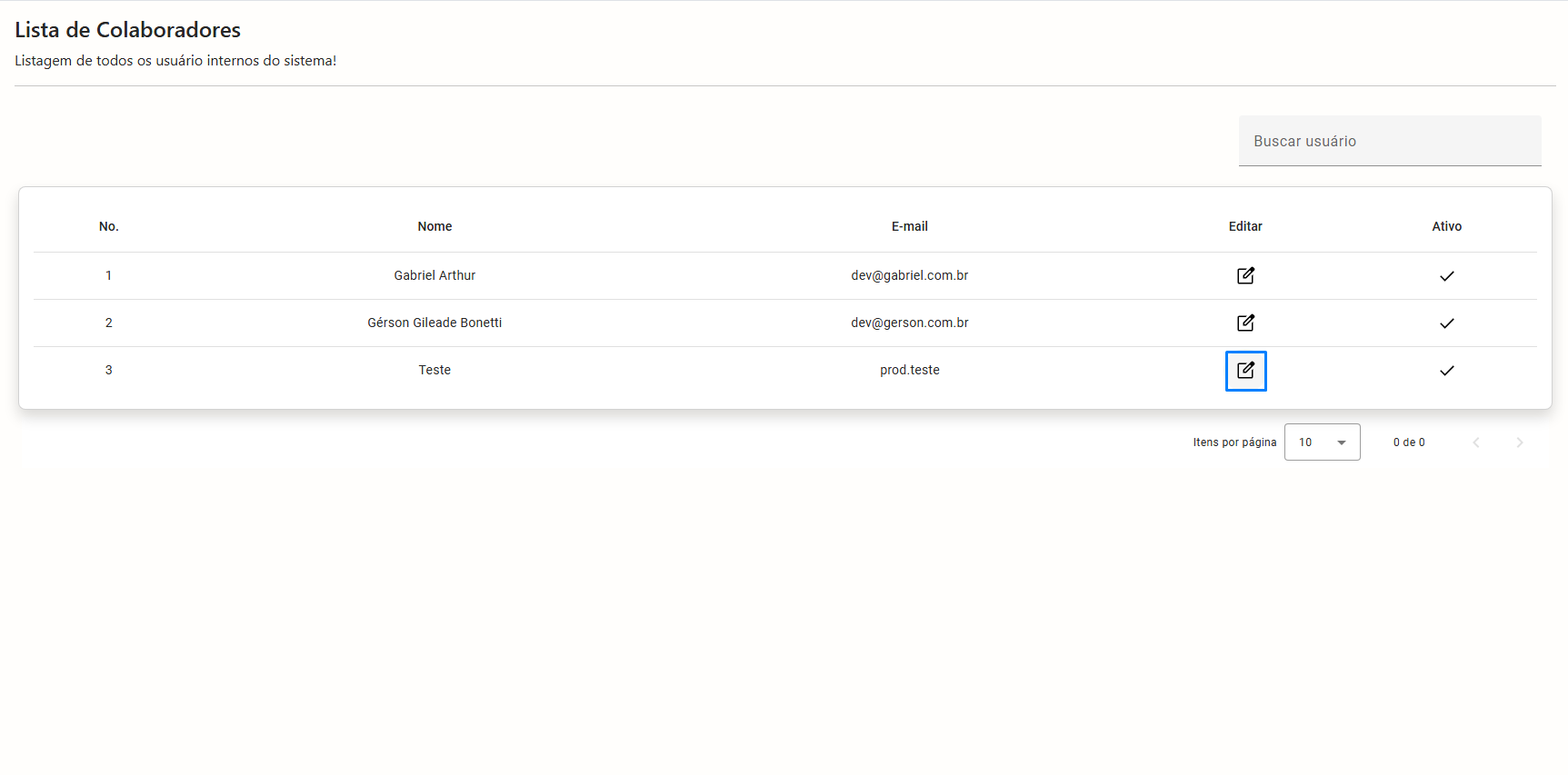
Task: Click the Ativo column header
Action: (1446, 226)
